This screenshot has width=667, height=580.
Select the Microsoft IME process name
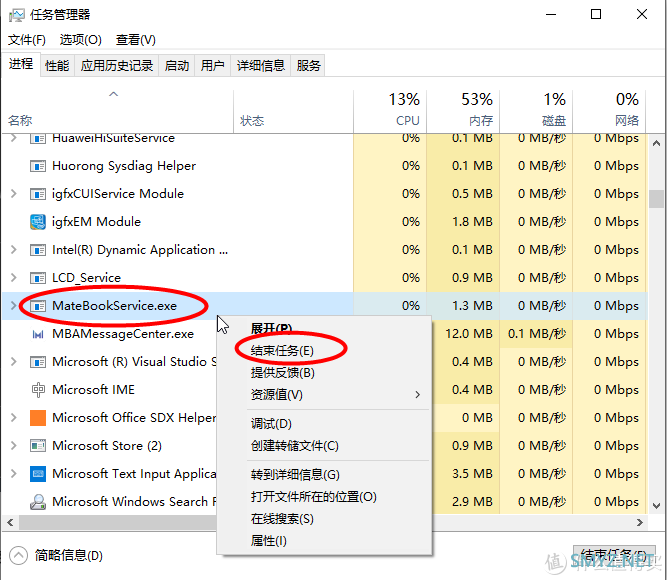click(93, 390)
